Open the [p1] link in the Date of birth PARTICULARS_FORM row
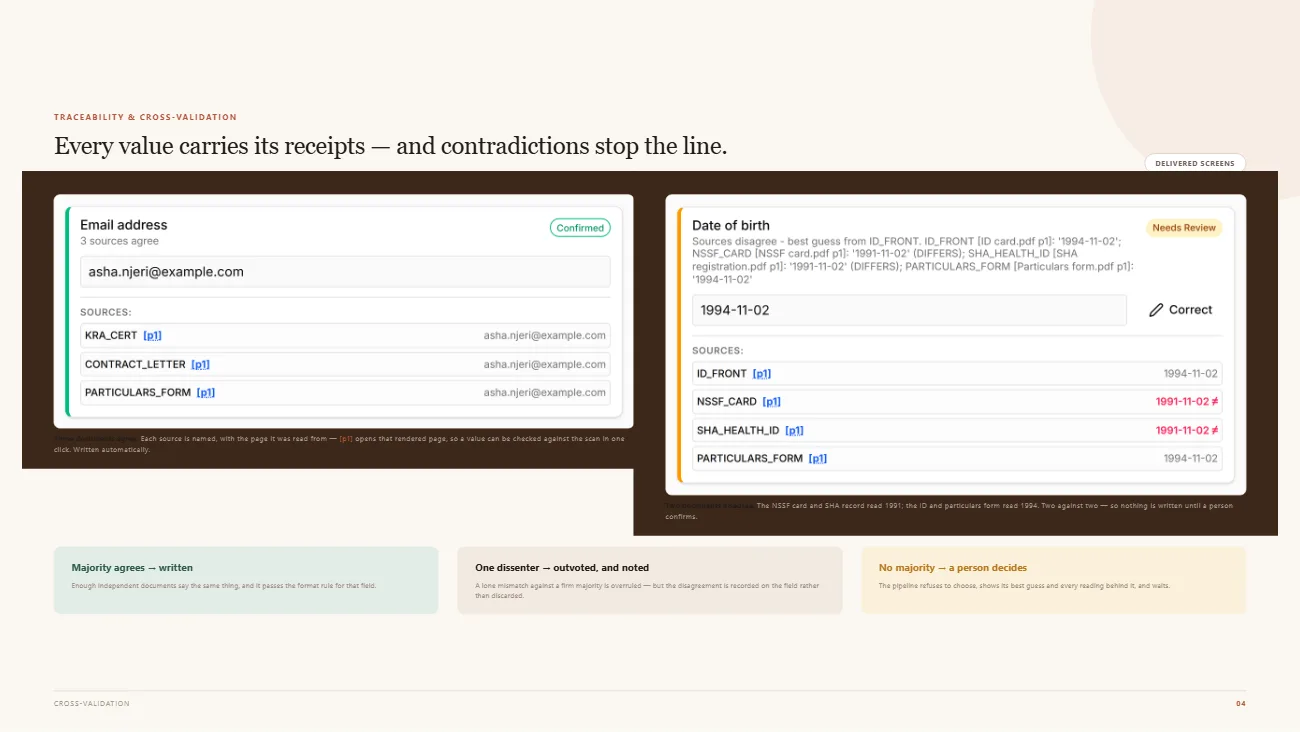The image size is (1300, 732). (818, 458)
